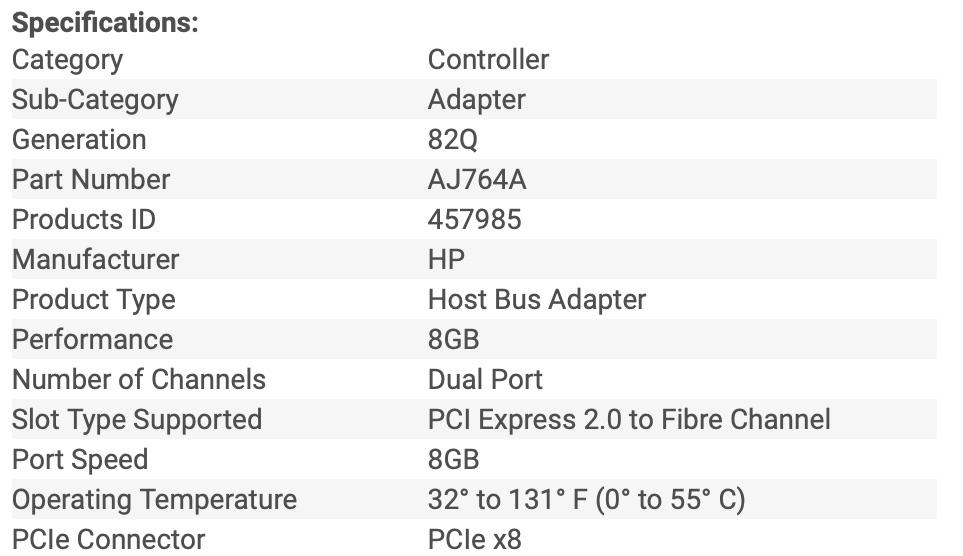
Task: Select the Number of Channels label
Action: click(139, 380)
